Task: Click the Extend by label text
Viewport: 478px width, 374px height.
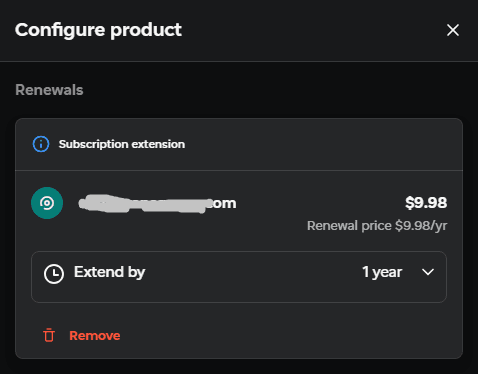Action: (x=109, y=272)
